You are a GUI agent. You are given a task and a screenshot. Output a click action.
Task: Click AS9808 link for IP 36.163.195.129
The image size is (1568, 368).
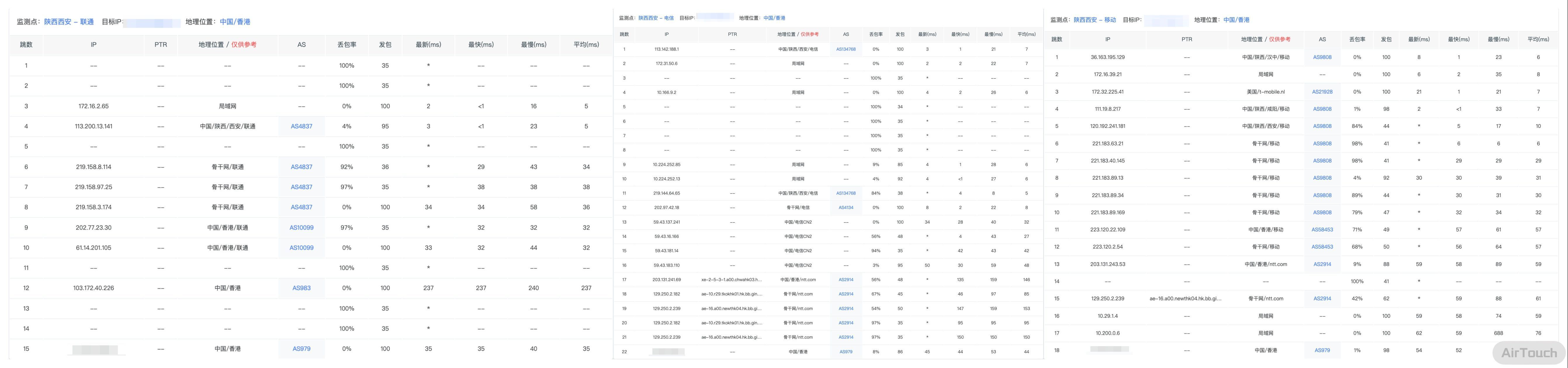(1322, 57)
